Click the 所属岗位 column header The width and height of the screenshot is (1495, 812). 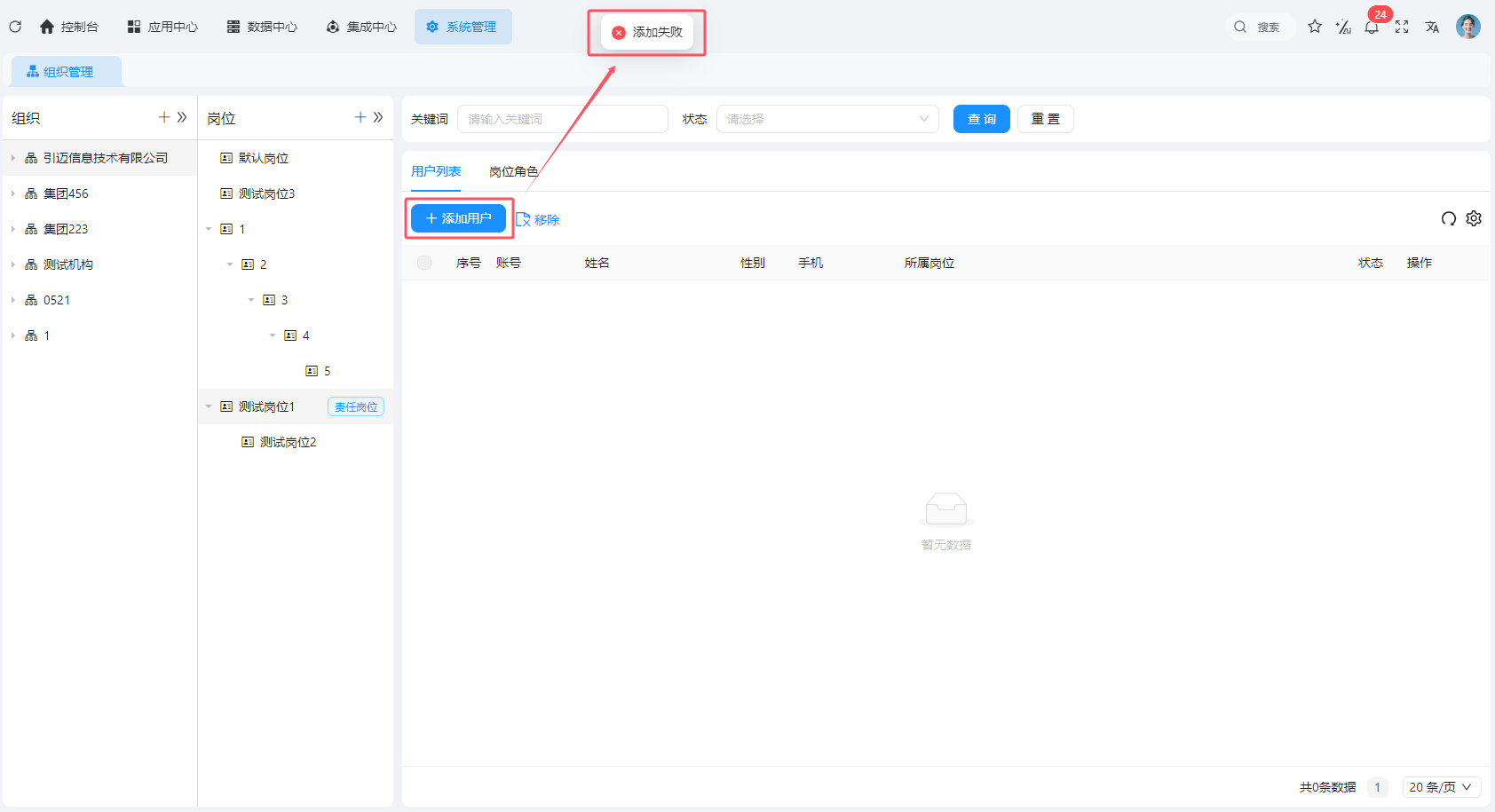929,263
